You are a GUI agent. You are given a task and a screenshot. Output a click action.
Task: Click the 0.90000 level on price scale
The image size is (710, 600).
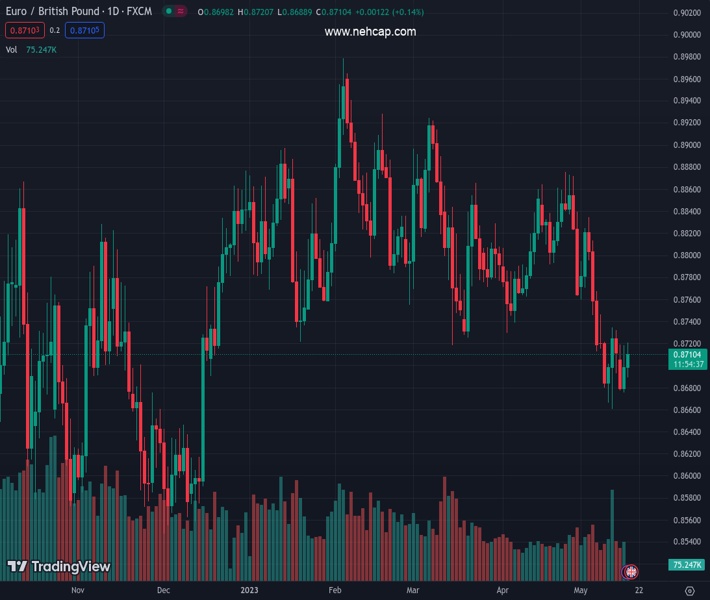click(x=686, y=35)
